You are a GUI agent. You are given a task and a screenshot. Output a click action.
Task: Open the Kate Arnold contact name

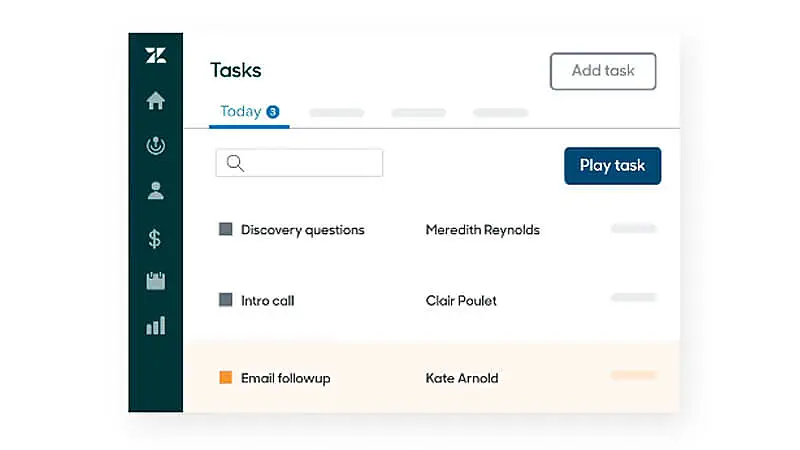(462, 378)
